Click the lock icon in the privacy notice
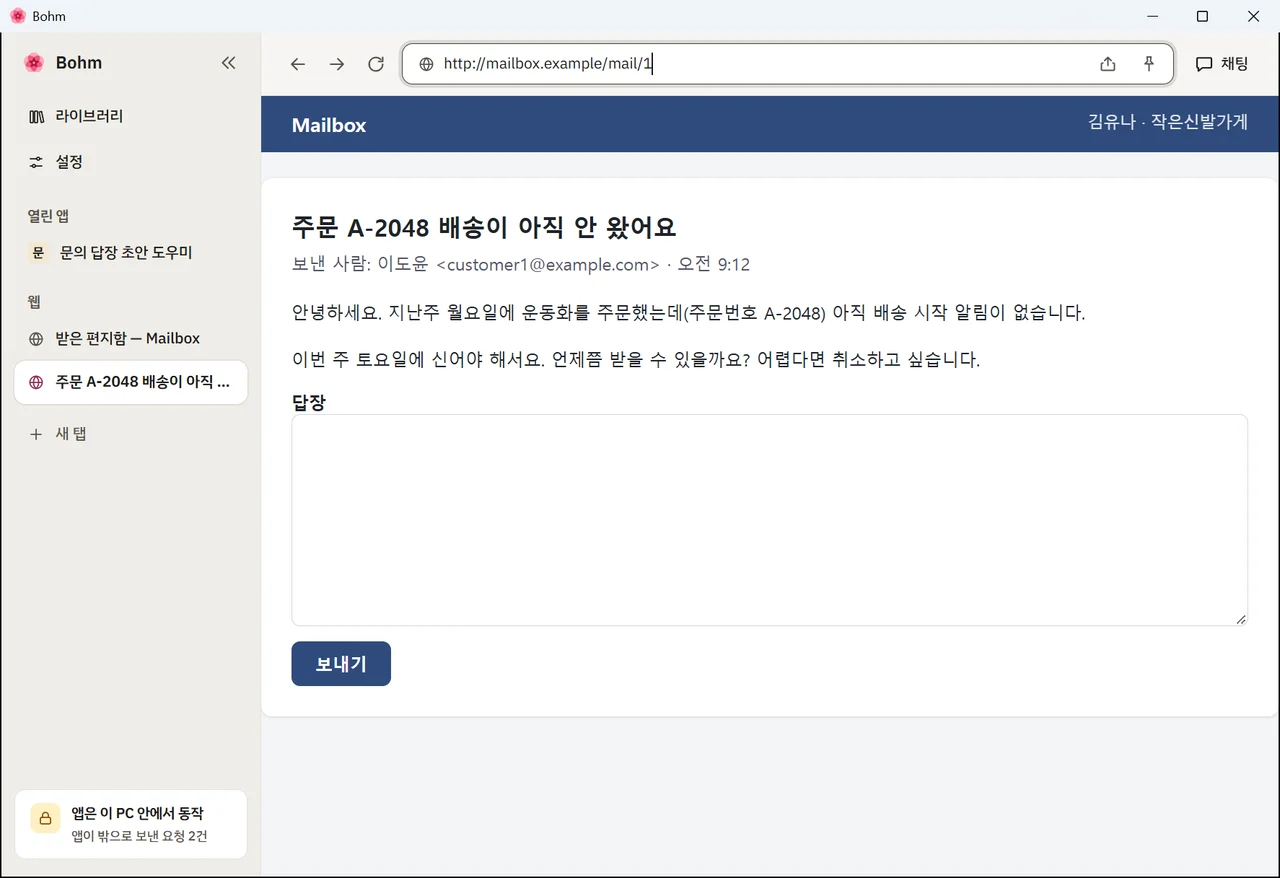 tap(45, 818)
